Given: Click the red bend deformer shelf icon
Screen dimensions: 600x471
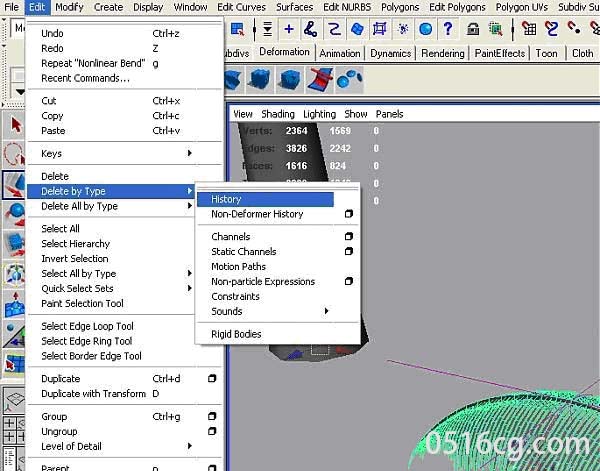Looking at the screenshot, I should pos(320,80).
